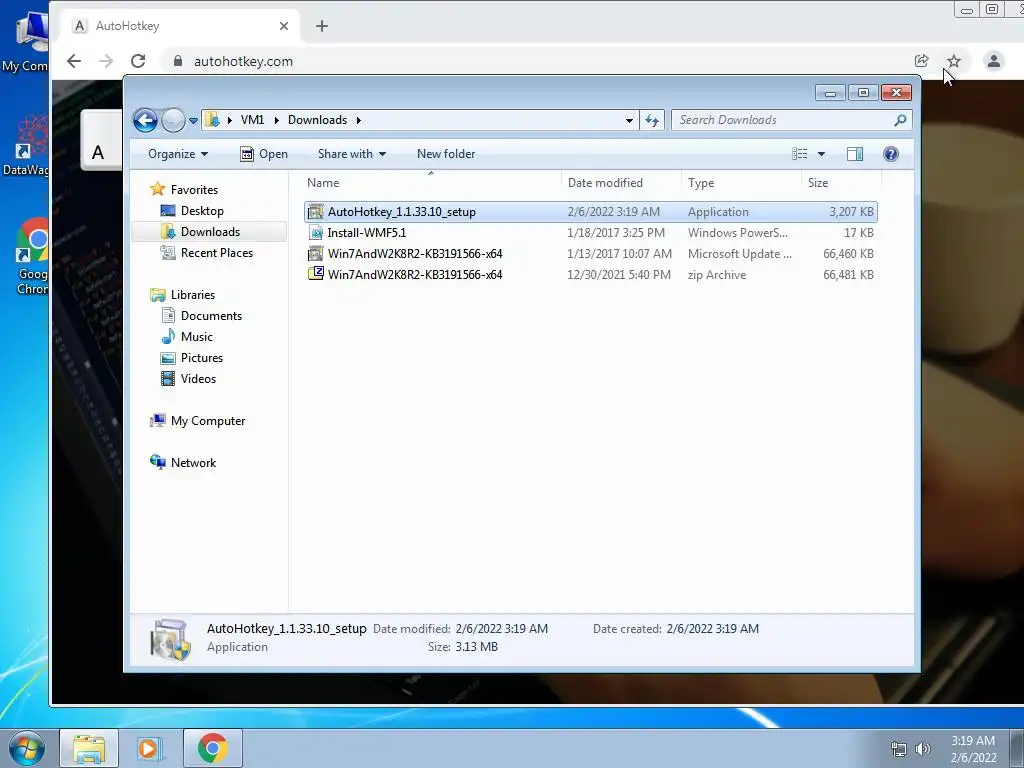Open the Windows Start menu
Viewport: 1024px width, 768px height.
[26, 748]
